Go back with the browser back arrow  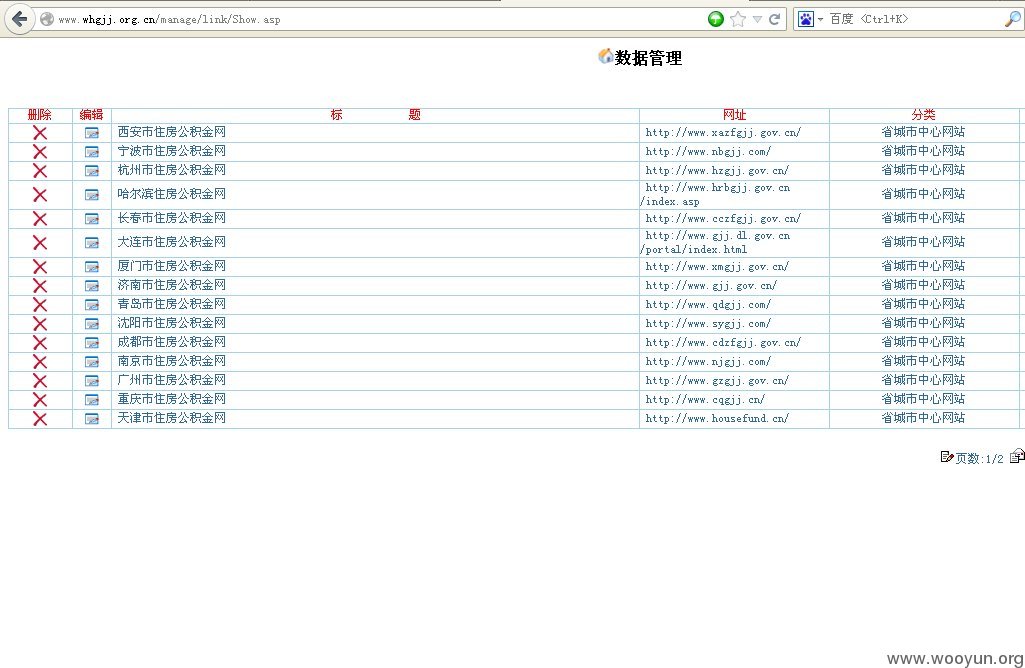tap(20, 19)
